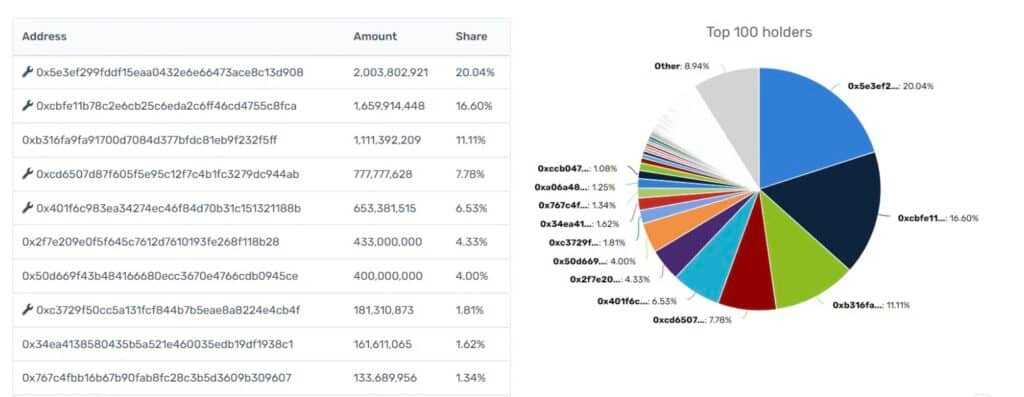Open address 0x767c4fbb16b67b90 with 1.34% share
Image resolution: width=1024 pixels, height=397 pixels.
click(157, 377)
